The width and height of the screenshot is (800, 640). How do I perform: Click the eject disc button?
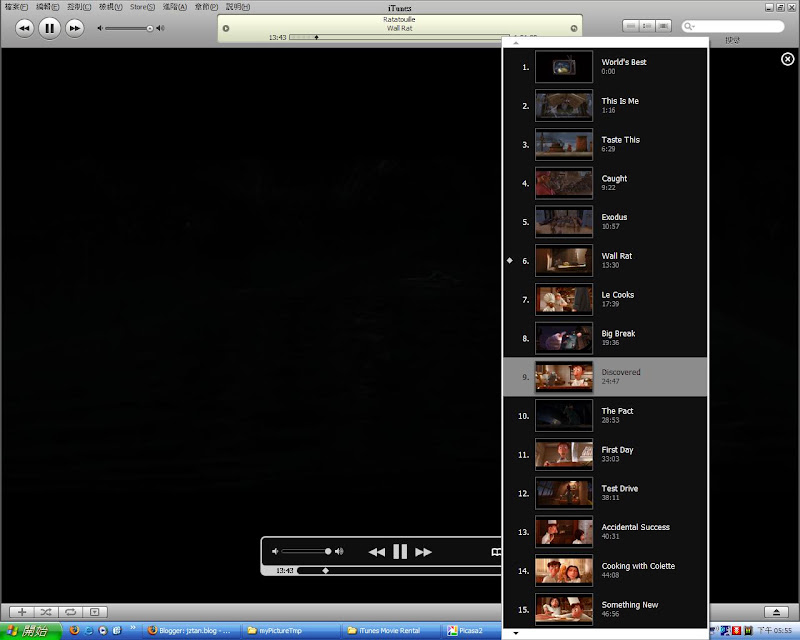click(777, 612)
